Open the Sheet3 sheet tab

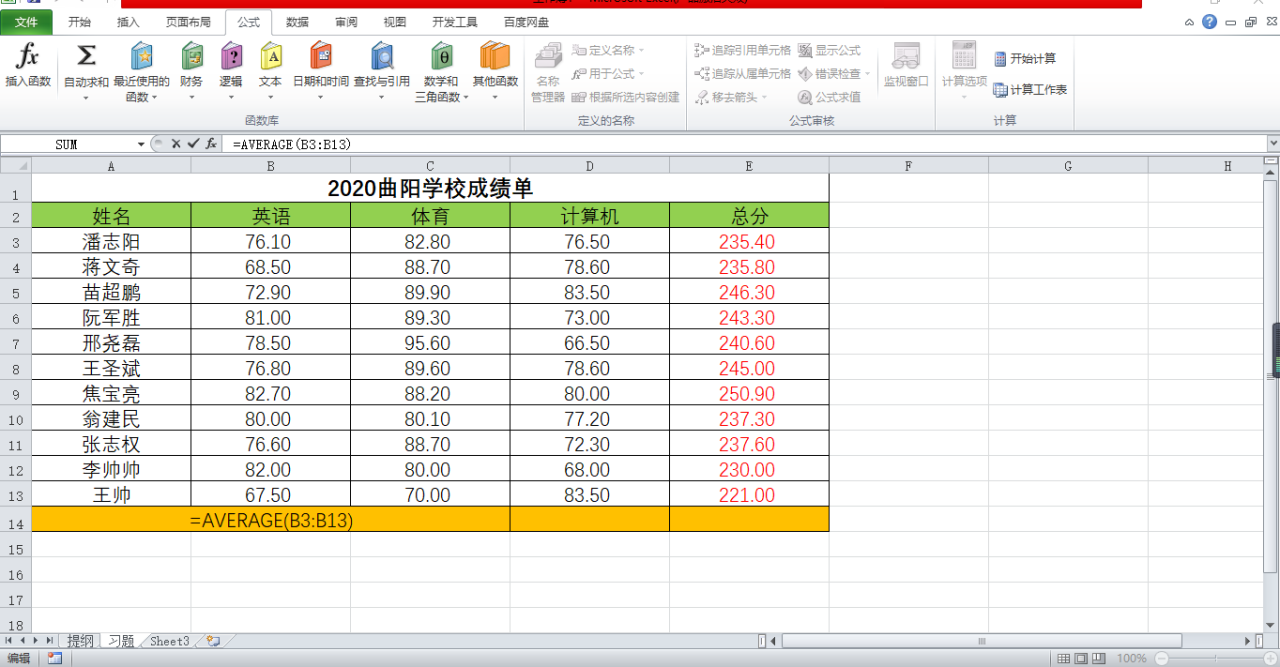tap(169, 641)
